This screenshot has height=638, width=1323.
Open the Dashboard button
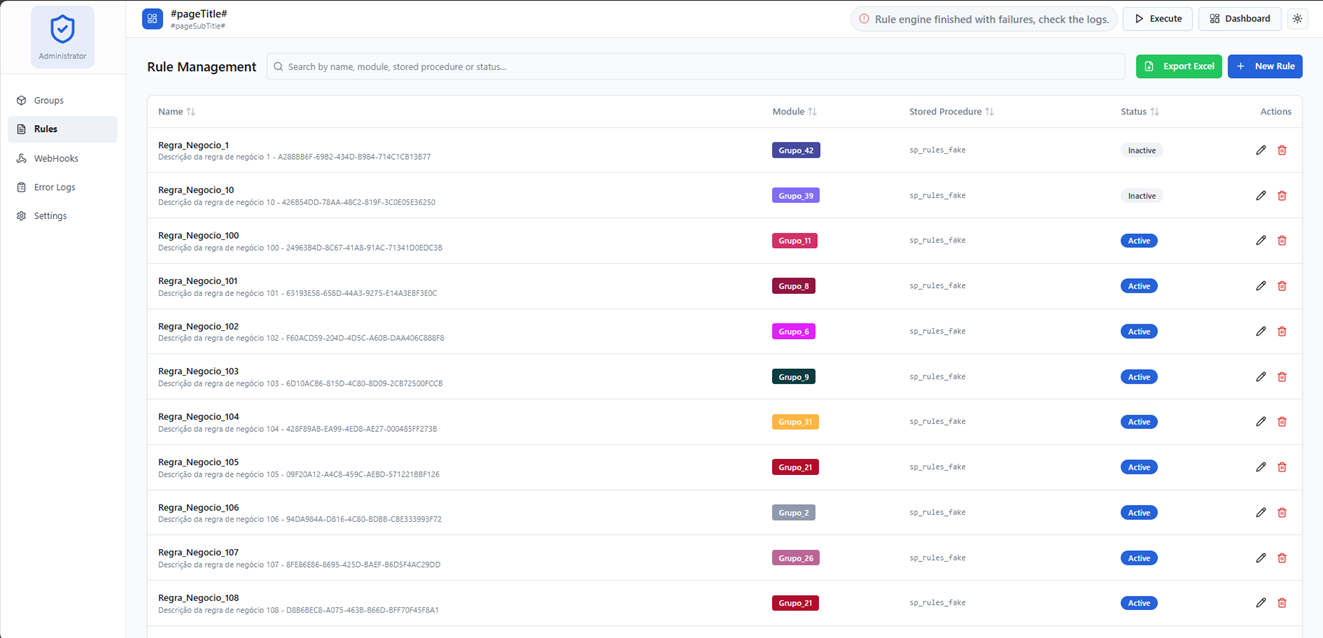[x=1240, y=19]
